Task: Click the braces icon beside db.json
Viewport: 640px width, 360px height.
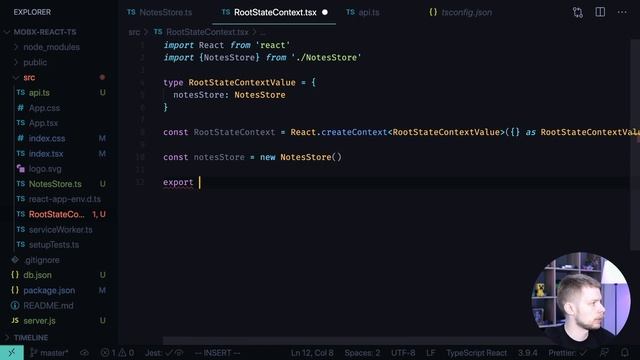Action: [x=15, y=275]
